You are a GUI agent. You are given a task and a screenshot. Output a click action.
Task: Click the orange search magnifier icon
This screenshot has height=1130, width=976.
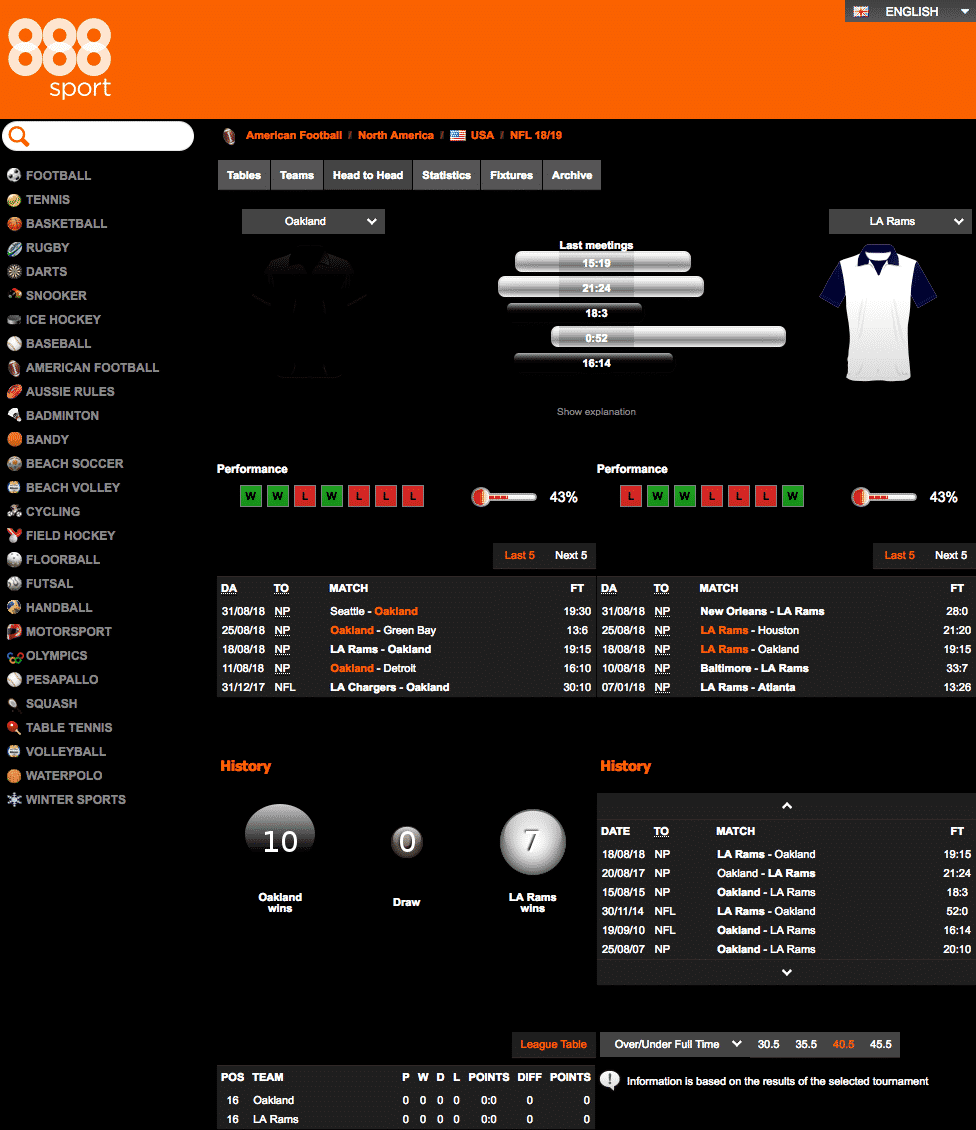pyautogui.click(x=19, y=136)
